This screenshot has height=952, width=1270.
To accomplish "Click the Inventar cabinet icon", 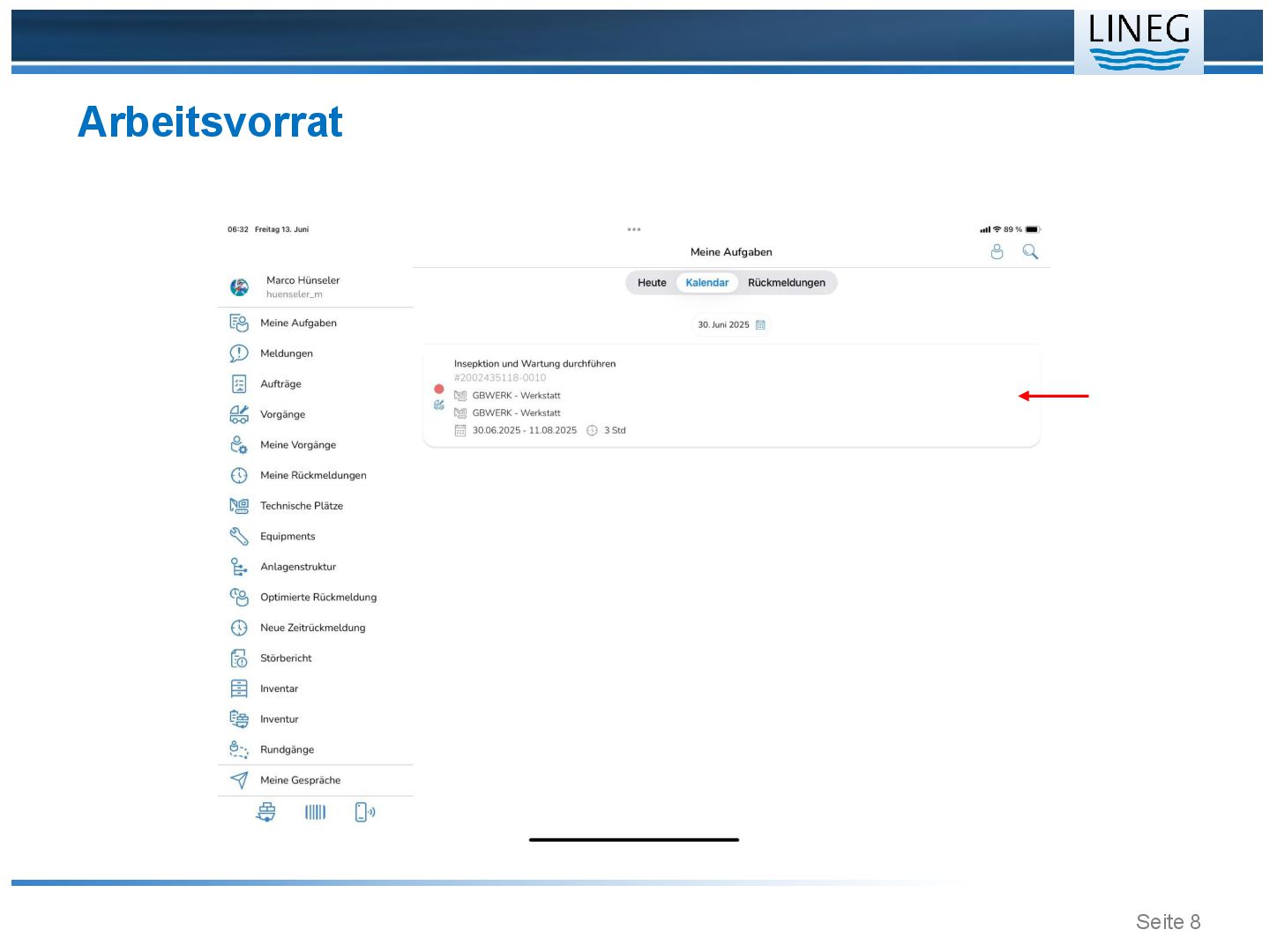I will 239,689.
